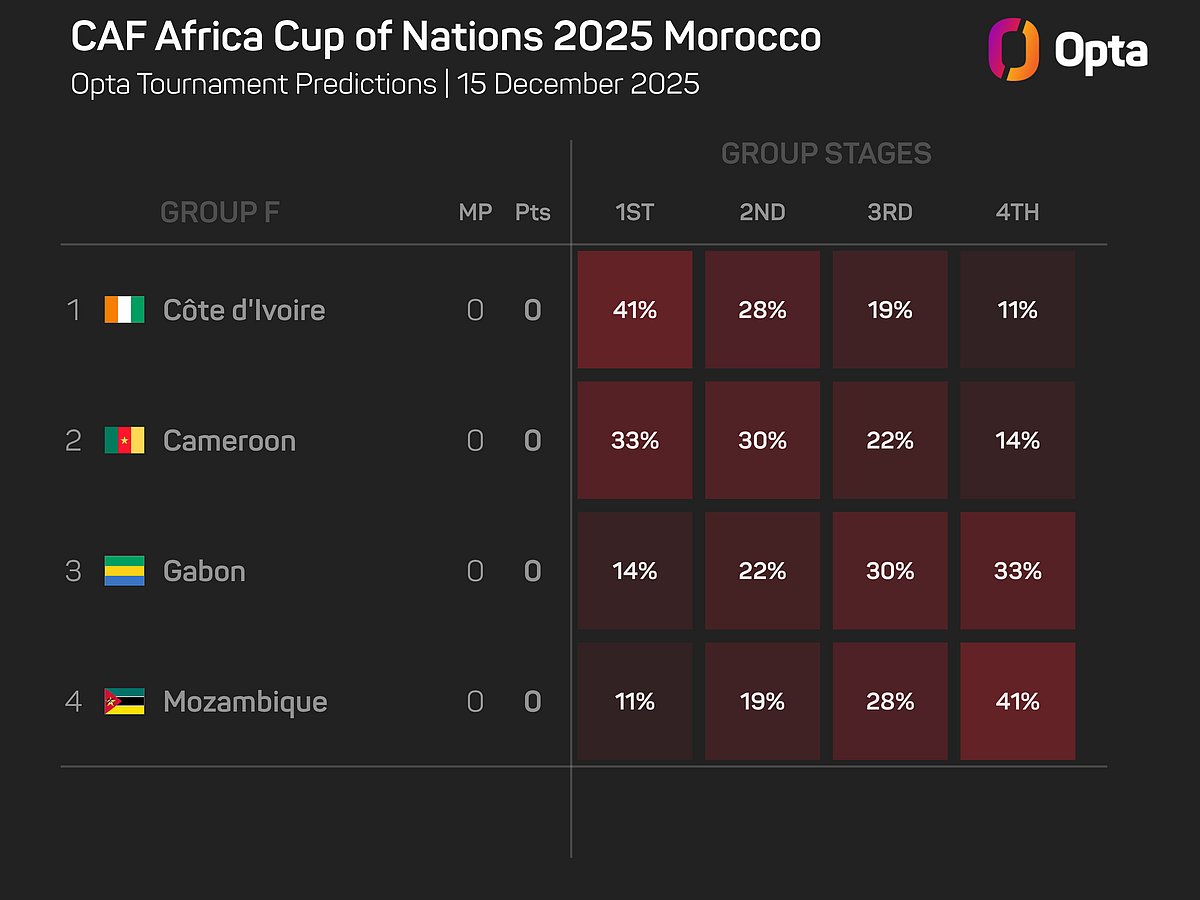The image size is (1200, 900).
Task: Select the 4TH column header
Action: click(1017, 212)
